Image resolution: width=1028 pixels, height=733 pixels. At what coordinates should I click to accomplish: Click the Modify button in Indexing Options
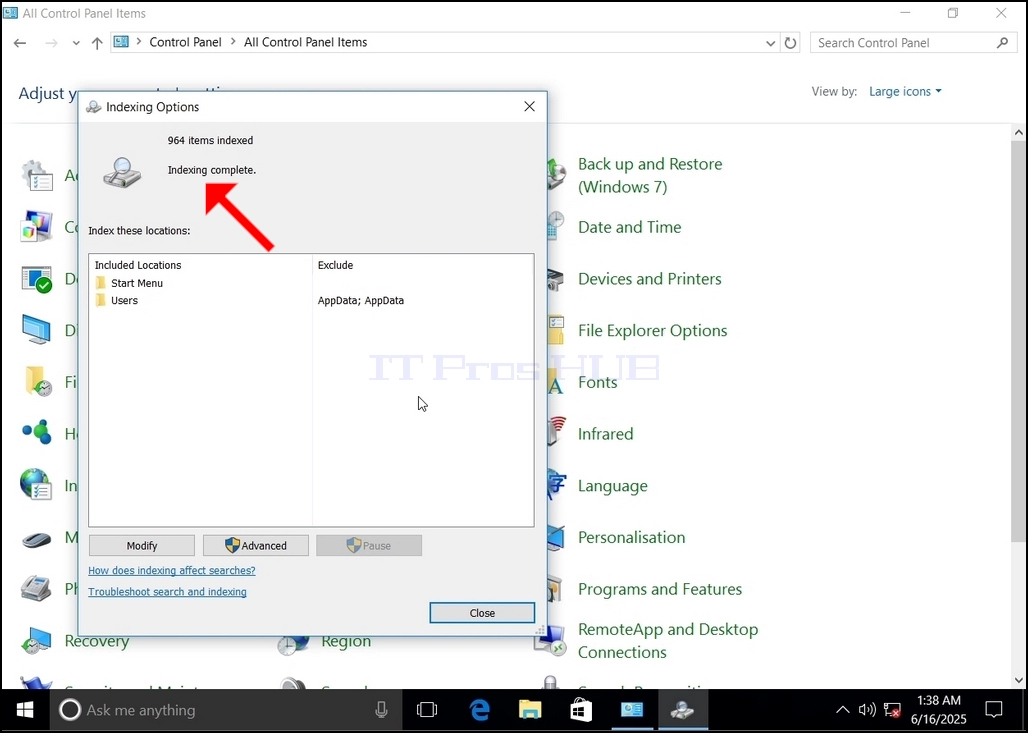(142, 545)
